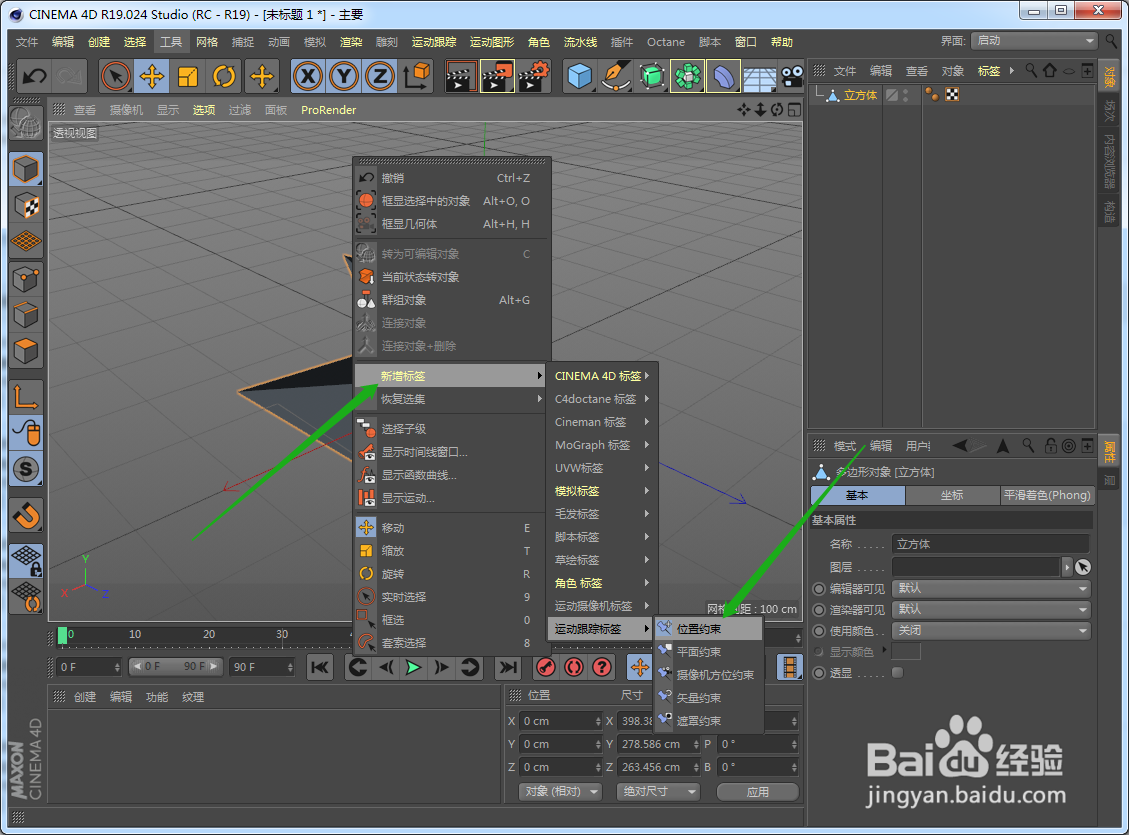Toggle snap magnet icon
1129x835 pixels.
coord(26,515)
